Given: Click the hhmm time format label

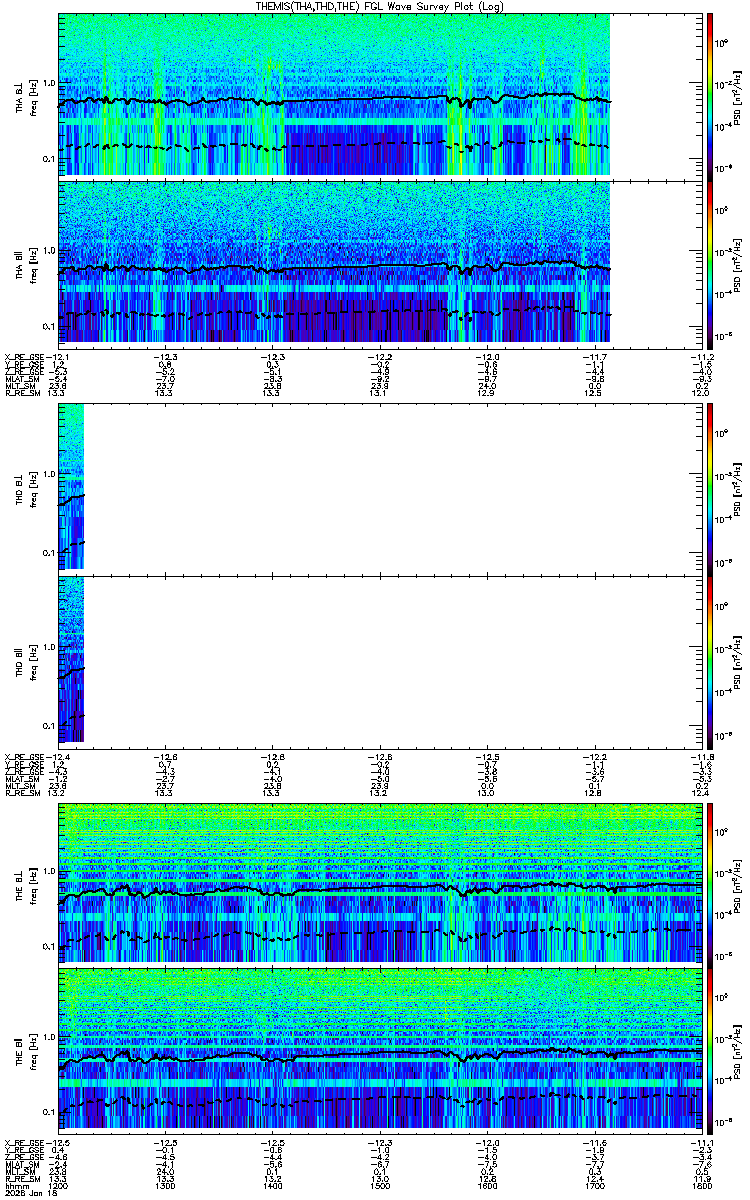Looking at the screenshot, I should (15, 1185).
